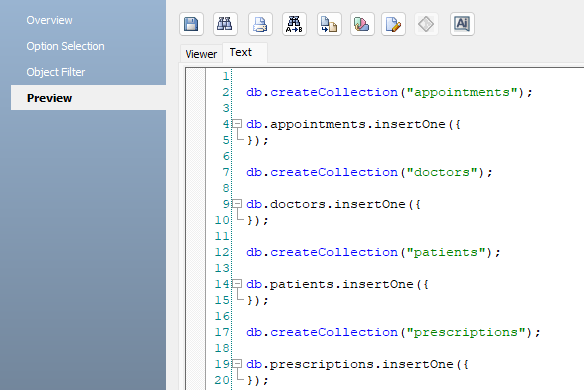Click the db.appointments.insertOne({ text
Screen dimensions: 584x390
(x=353, y=124)
